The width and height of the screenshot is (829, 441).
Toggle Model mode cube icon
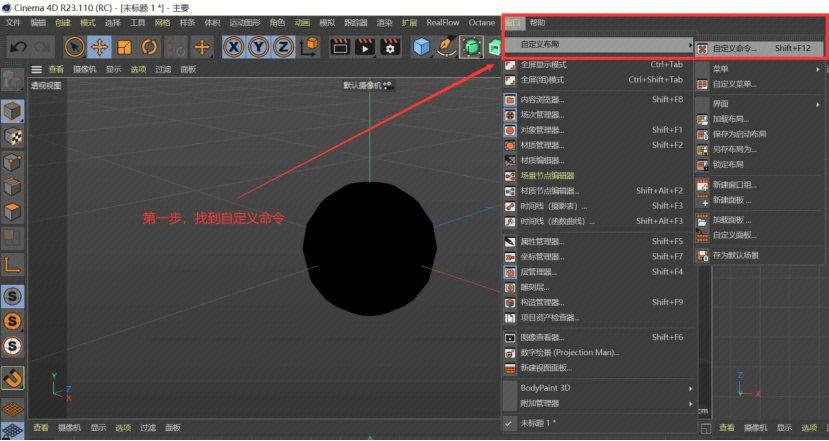tap(12, 112)
